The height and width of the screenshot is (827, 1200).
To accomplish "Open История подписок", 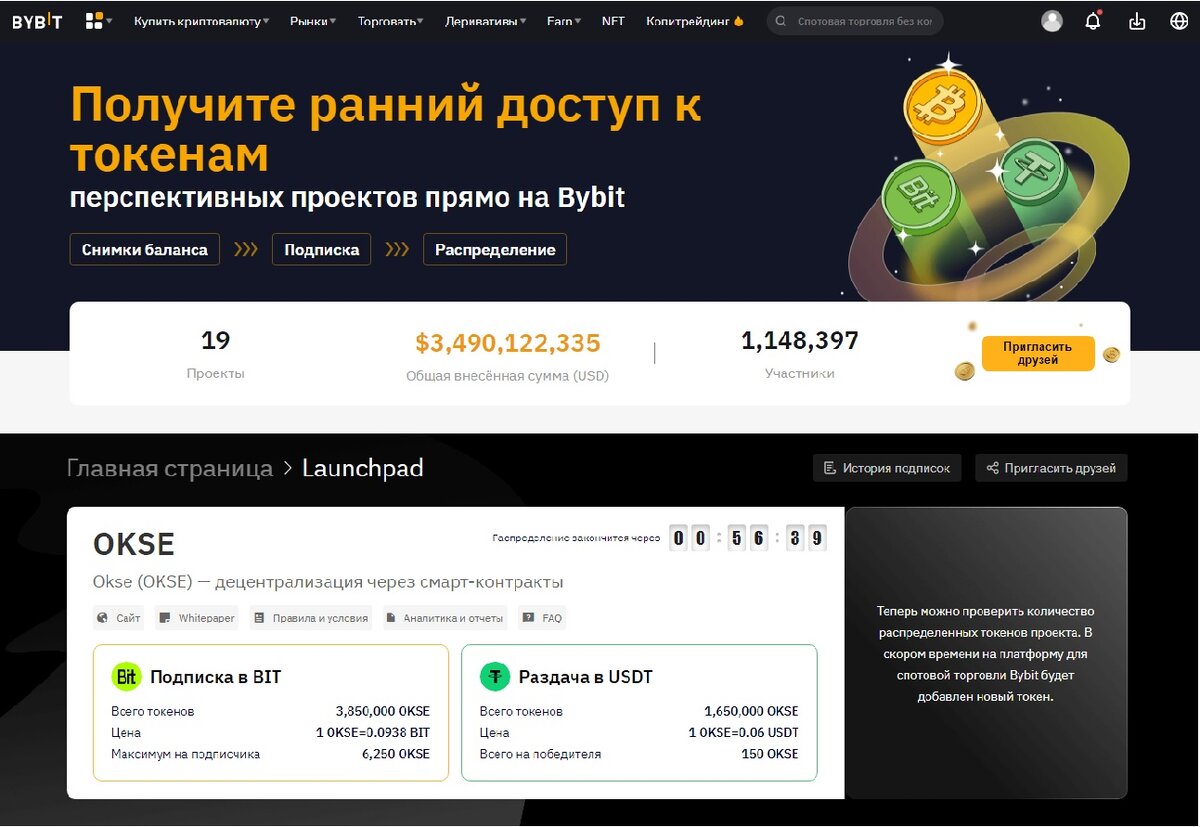I will click(886, 467).
